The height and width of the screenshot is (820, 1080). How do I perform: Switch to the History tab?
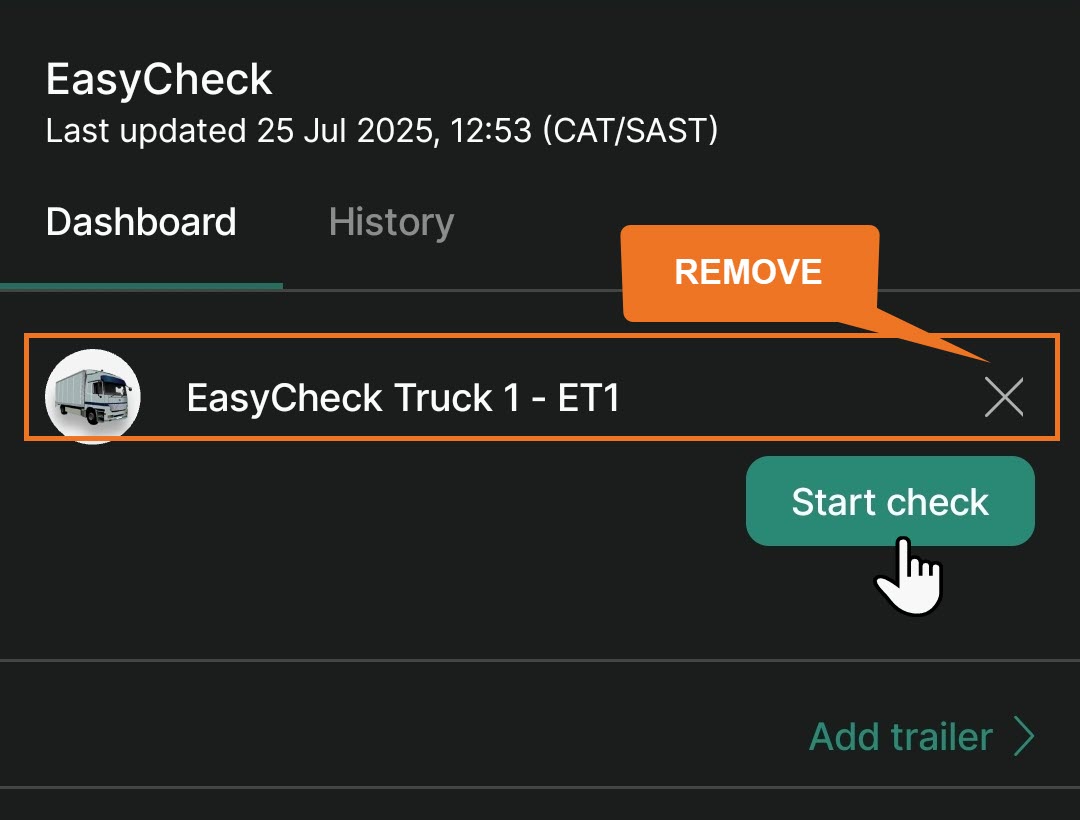coord(391,222)
